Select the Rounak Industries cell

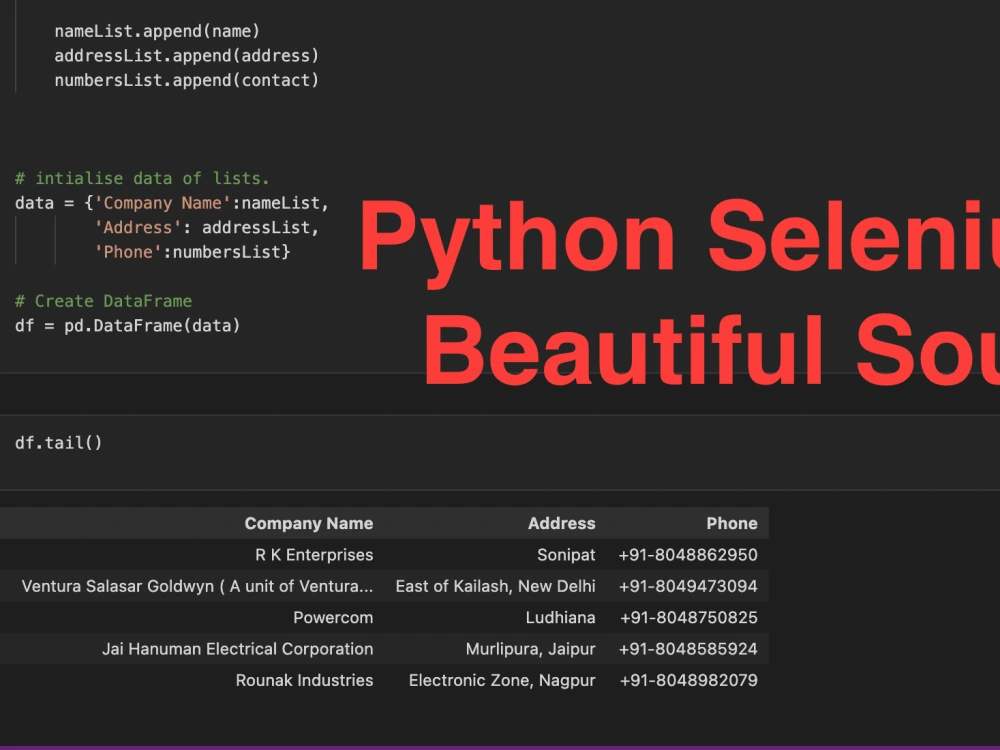[x=304, y=680]
